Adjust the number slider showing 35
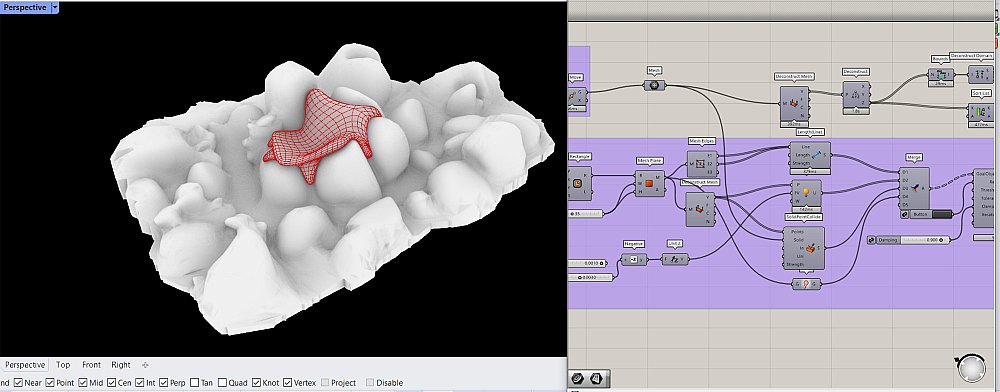Image resolution: width=1000 pixels, height=392 pixels. (584, 214)
